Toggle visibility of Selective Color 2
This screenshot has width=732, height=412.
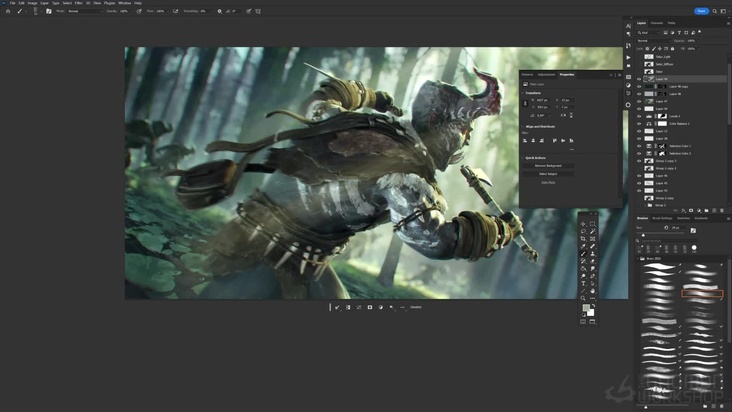[639, 154]
